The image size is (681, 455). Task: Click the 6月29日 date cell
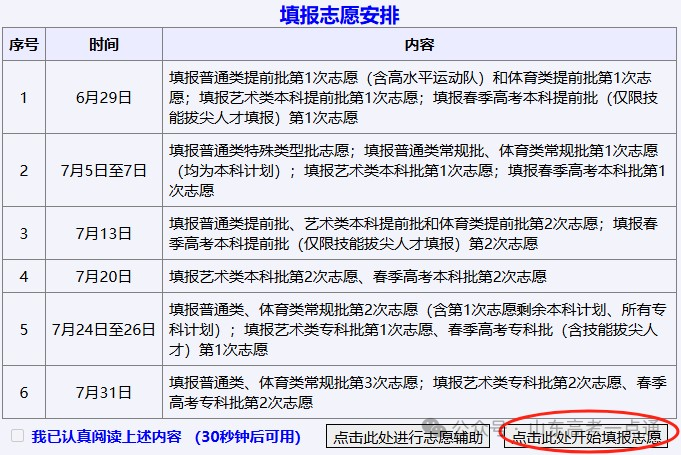[103, 97]
